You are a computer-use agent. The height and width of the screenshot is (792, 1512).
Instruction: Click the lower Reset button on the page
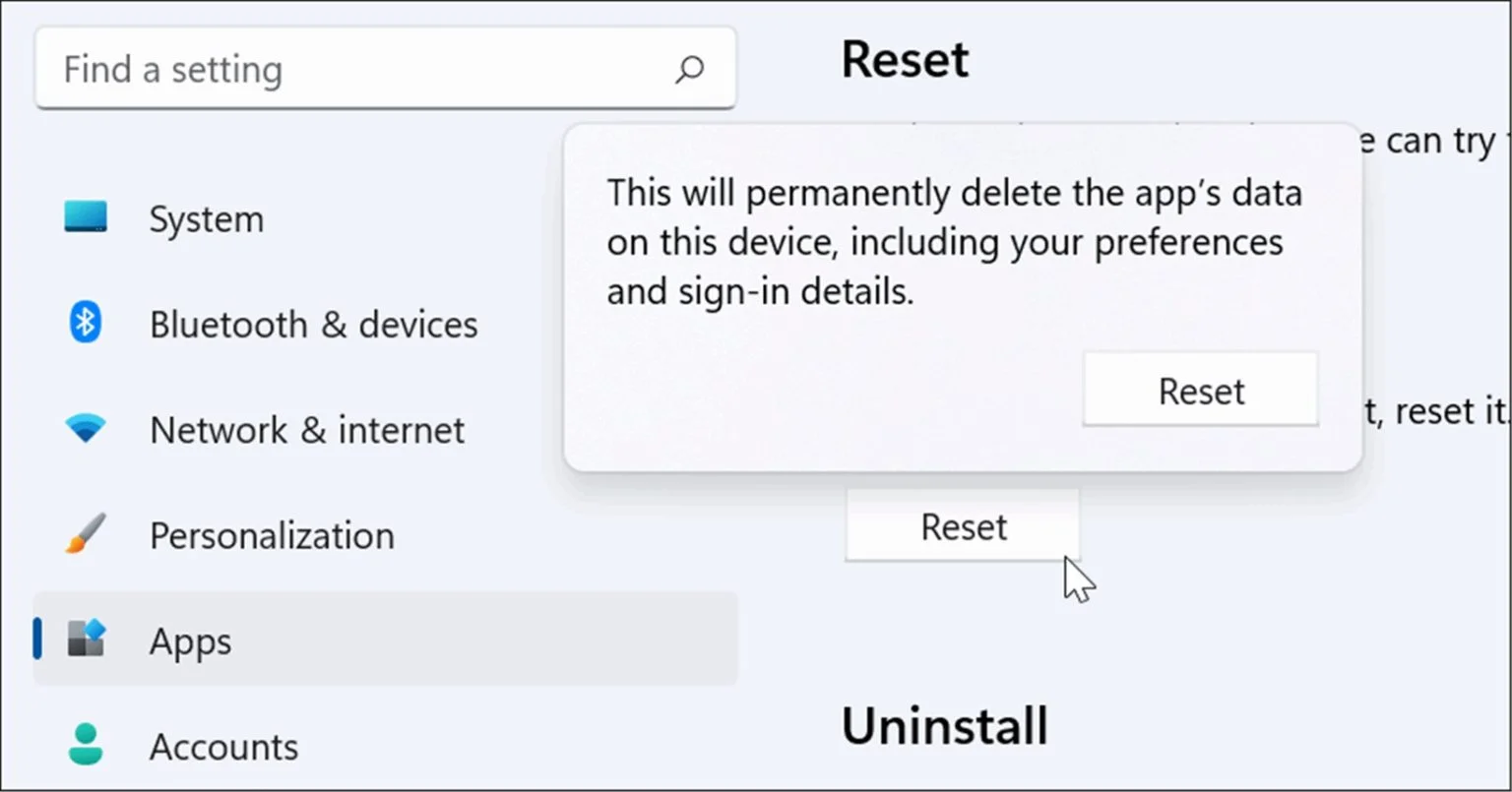[962, 525]
